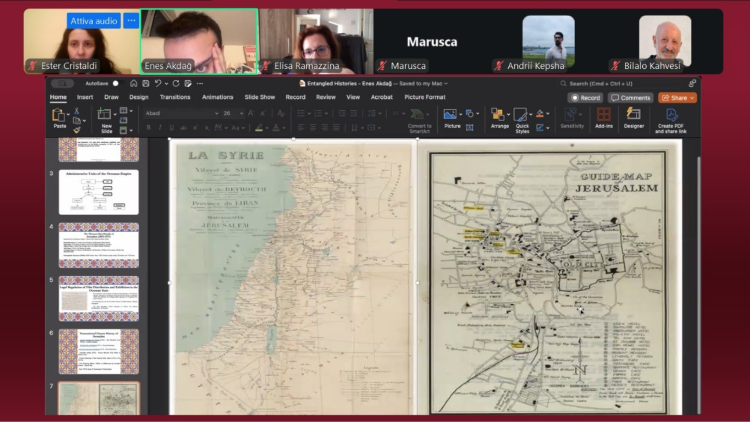The height and width of the screenshot is (422, 750).
Task: Toggle the Record button
Action: coord(586,98)
